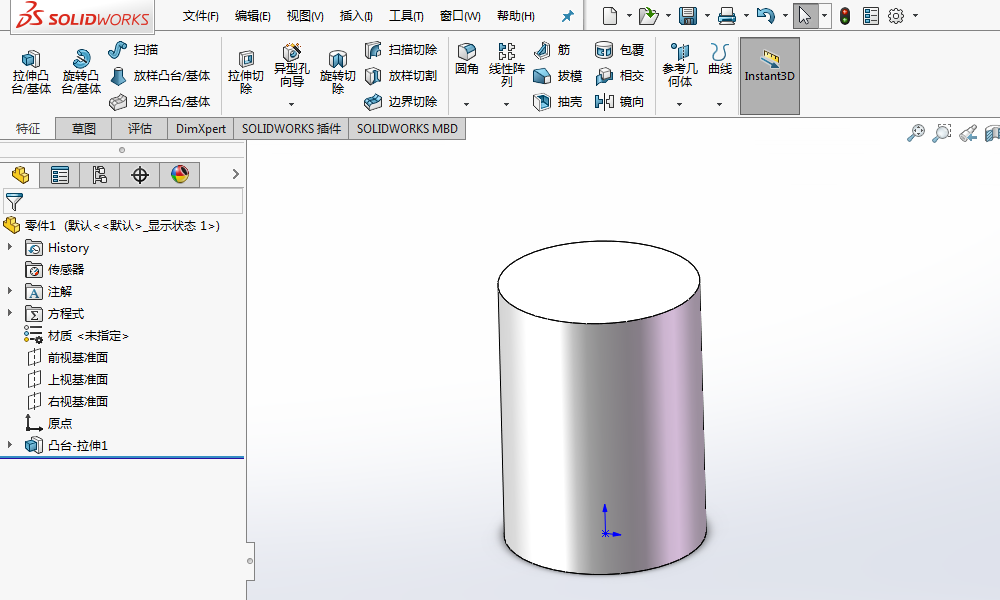The image size is (1000, 600).
Task: Select the 圆角 fillet tool
Action: coord(467,60)
